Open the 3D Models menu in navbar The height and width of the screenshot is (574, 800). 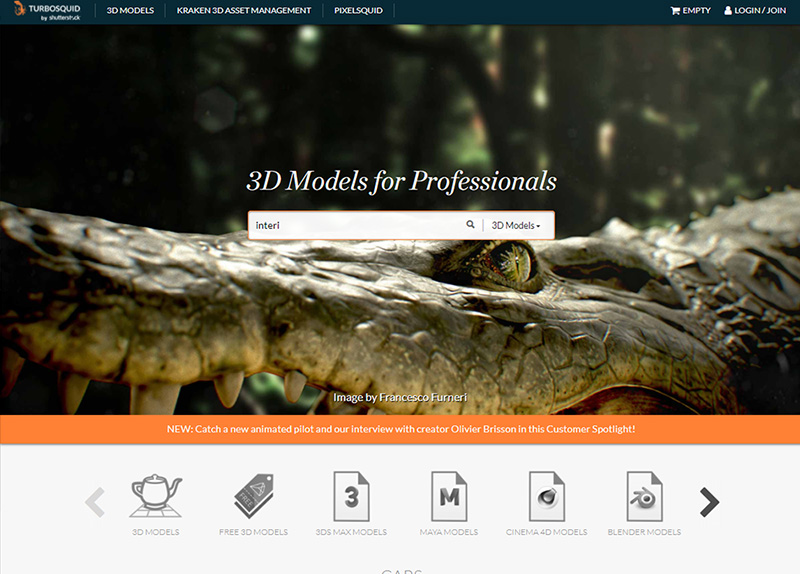point(129,11)
